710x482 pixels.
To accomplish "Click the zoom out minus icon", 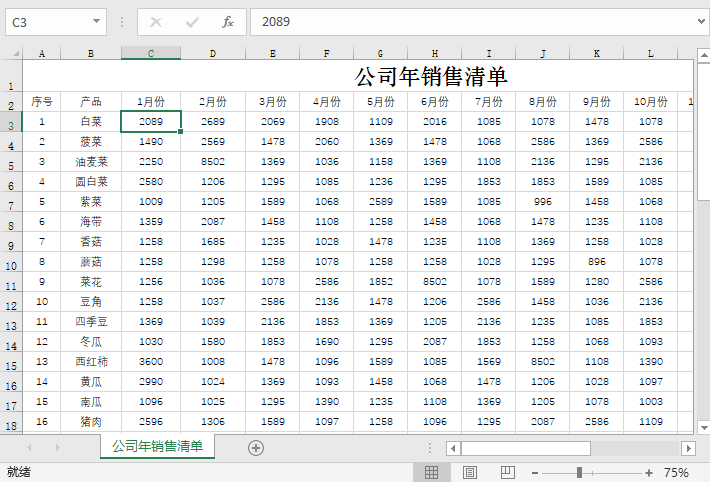I will click(535, 472).
